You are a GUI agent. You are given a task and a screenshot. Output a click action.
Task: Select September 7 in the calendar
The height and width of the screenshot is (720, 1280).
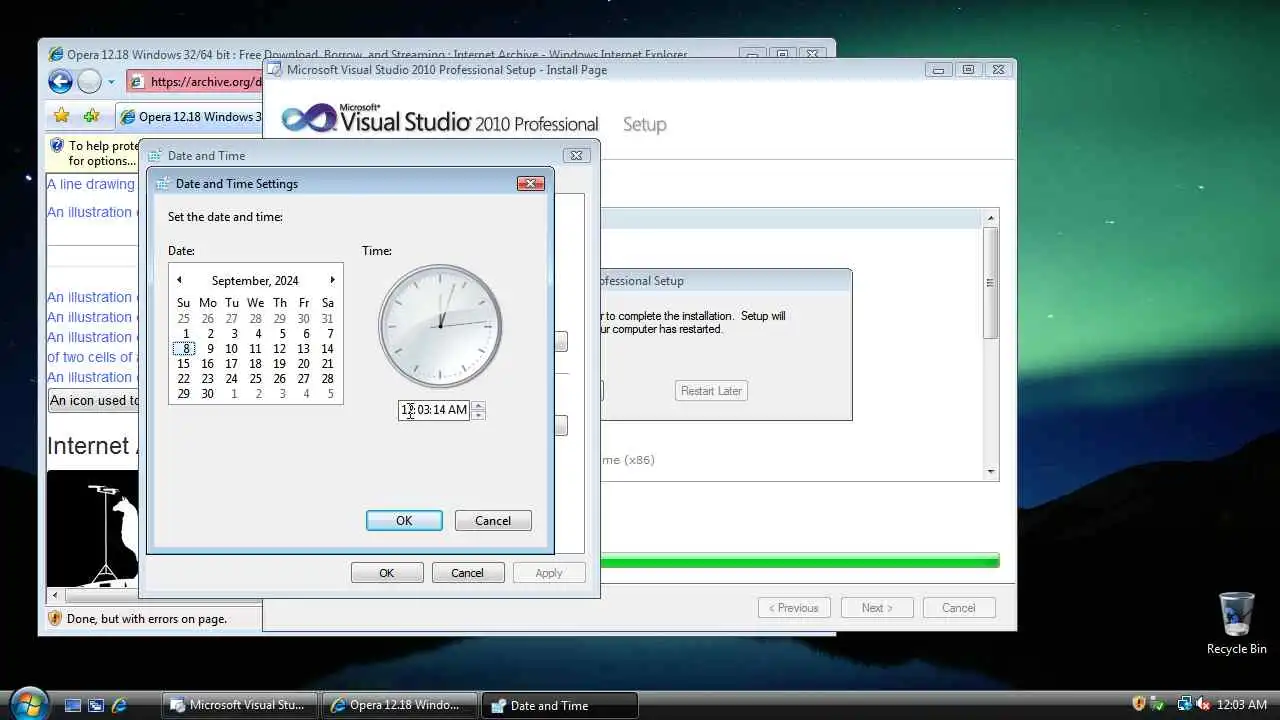coord(329,334)
